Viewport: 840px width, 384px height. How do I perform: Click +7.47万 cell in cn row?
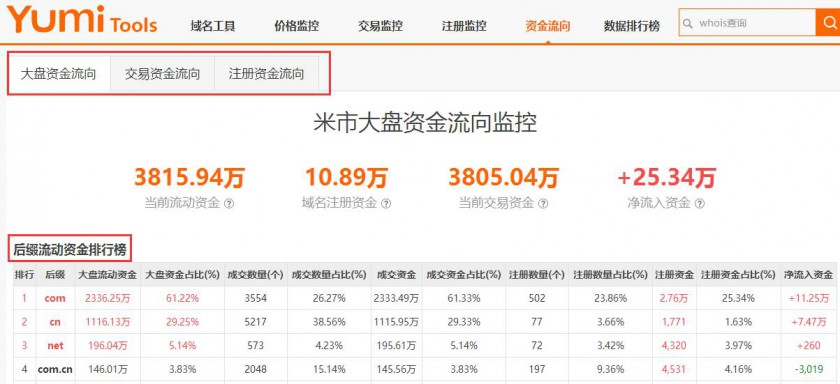[x=808, y=322]
